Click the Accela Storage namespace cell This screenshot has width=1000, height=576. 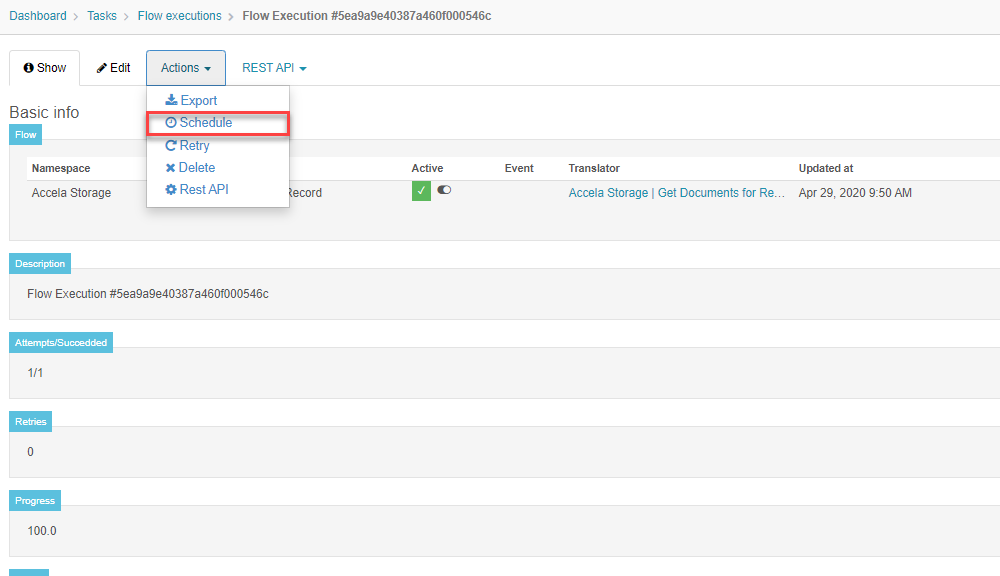(71, 193)
